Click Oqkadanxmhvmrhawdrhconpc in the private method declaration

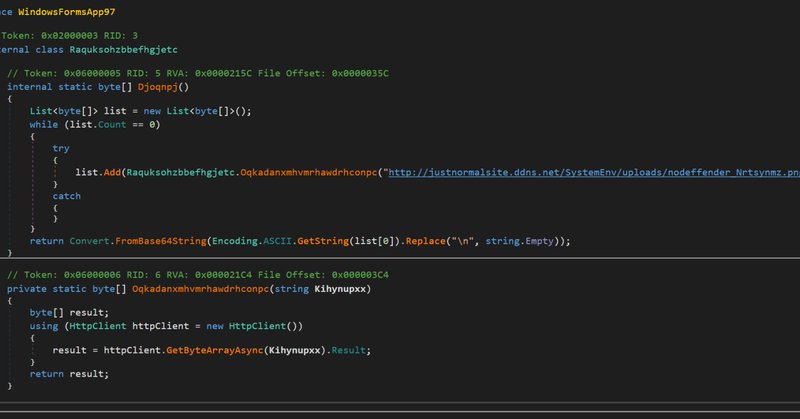coord(201,289)
